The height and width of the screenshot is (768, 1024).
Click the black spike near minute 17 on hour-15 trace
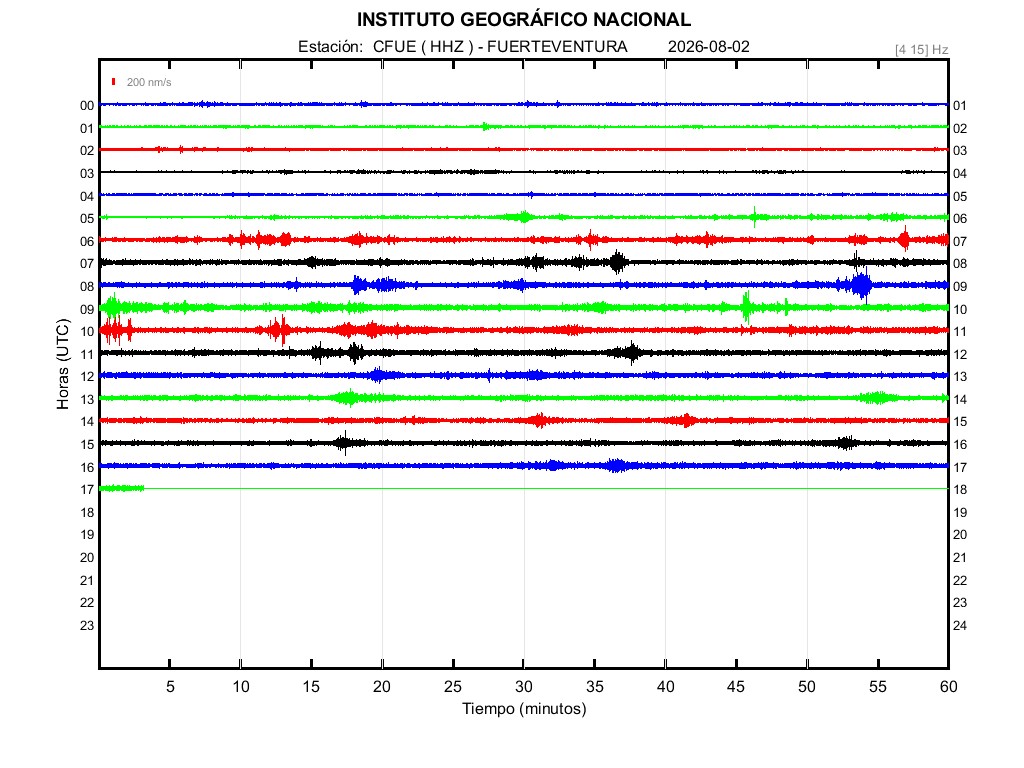coord(344,443)
